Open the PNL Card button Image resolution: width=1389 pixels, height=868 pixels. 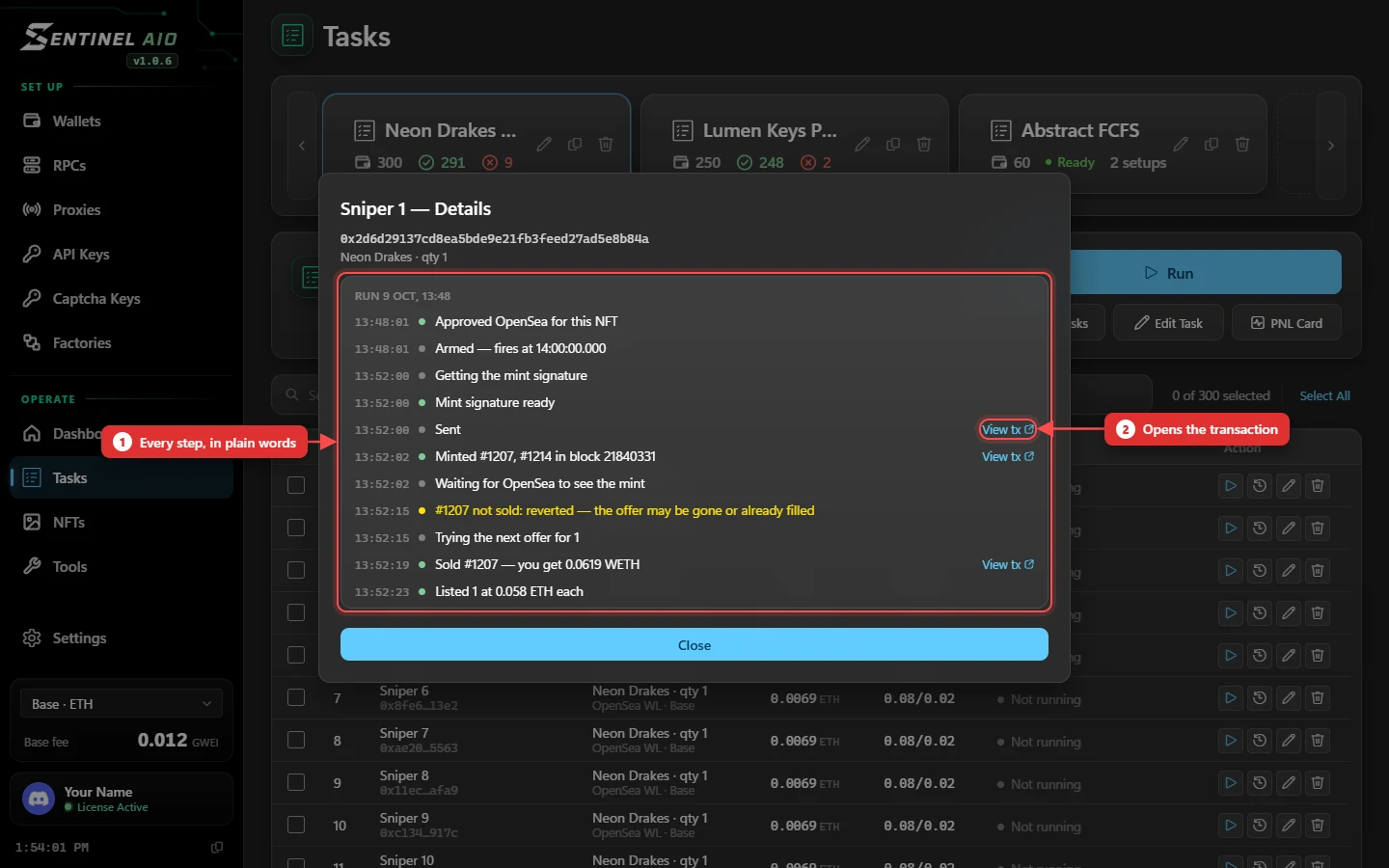(1287, 323)
